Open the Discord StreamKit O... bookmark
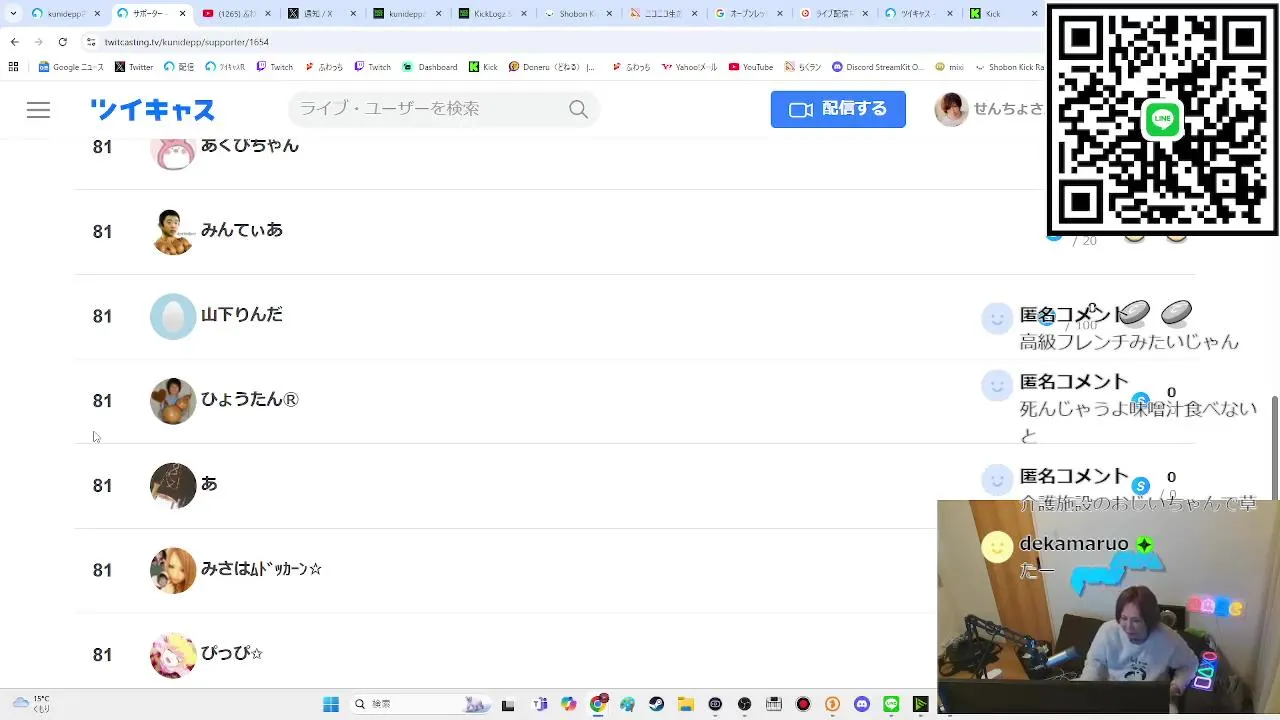Image resolution: width=1280 pixels, height=720 pixels. coord(878,67)
